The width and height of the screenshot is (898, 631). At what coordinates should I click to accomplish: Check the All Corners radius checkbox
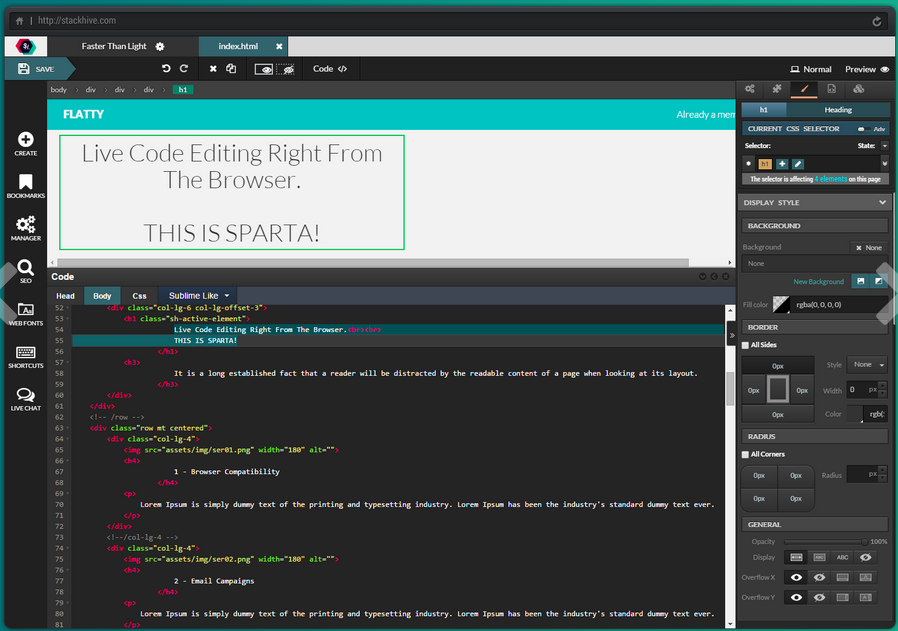745,454
